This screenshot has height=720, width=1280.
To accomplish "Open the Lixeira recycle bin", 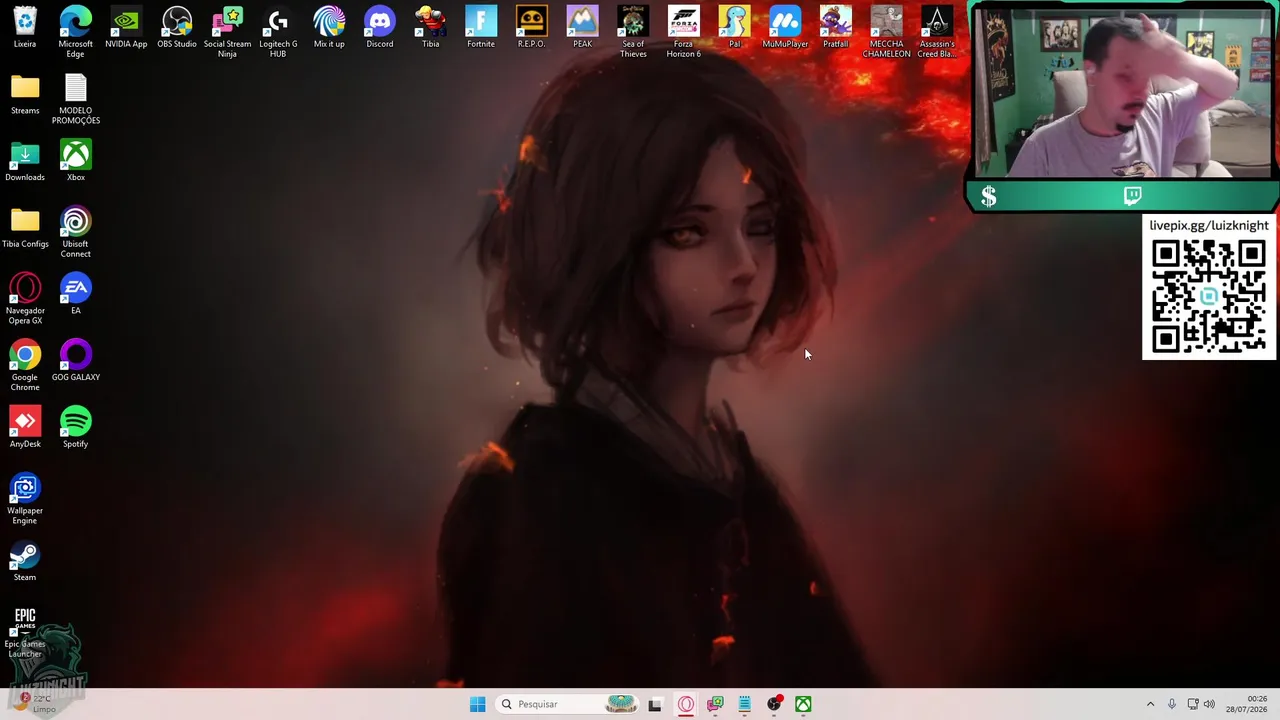I will click(25, 27).
